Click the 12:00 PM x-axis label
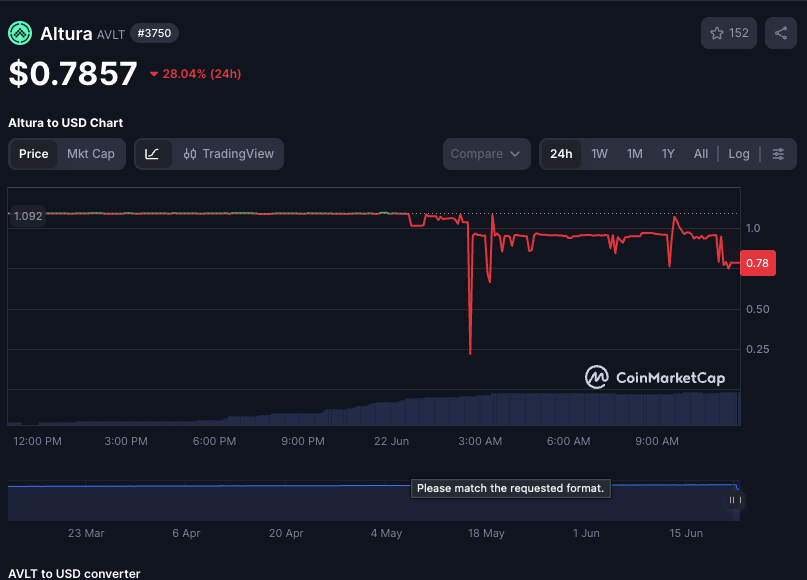 37,441
